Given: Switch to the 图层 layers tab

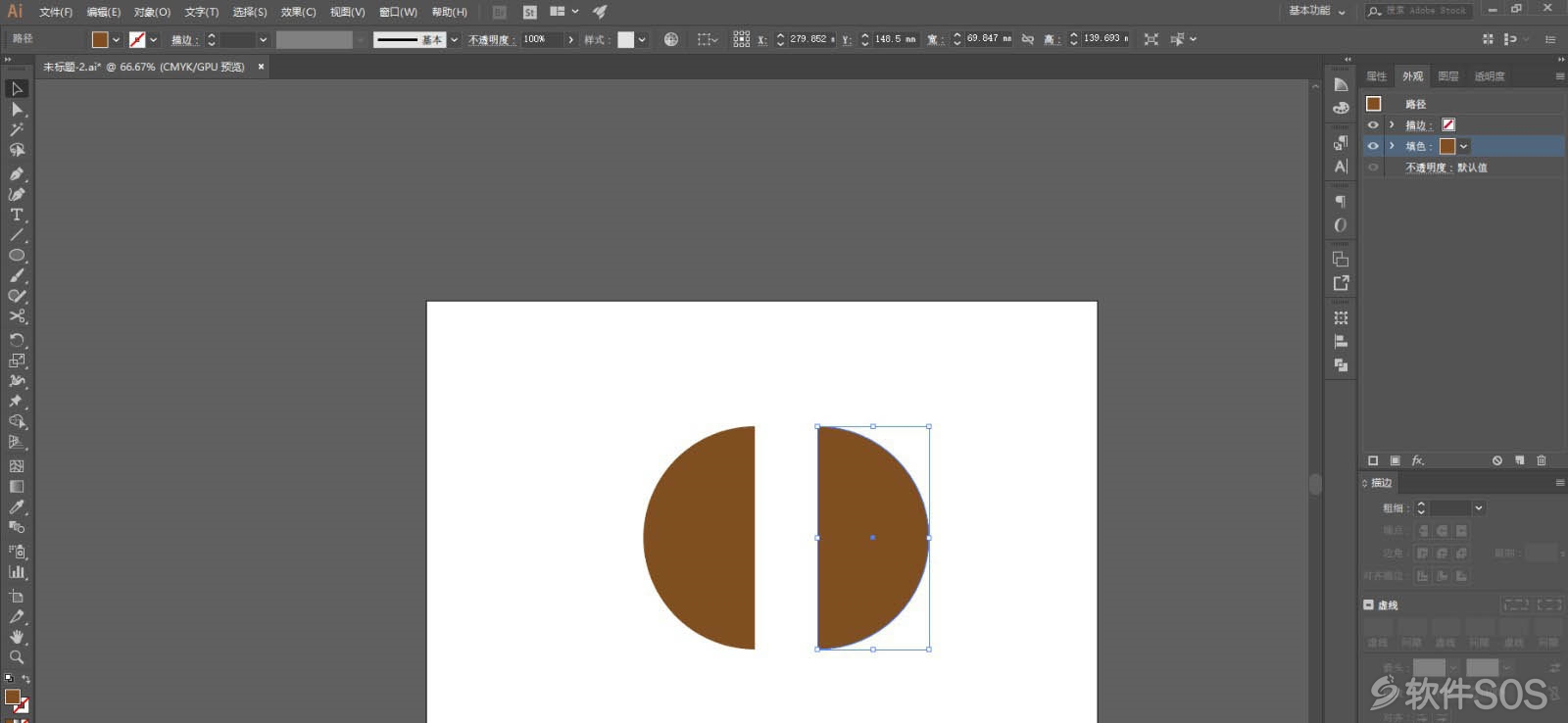Looking at the screenshot, I should [x=1448, y=76].
